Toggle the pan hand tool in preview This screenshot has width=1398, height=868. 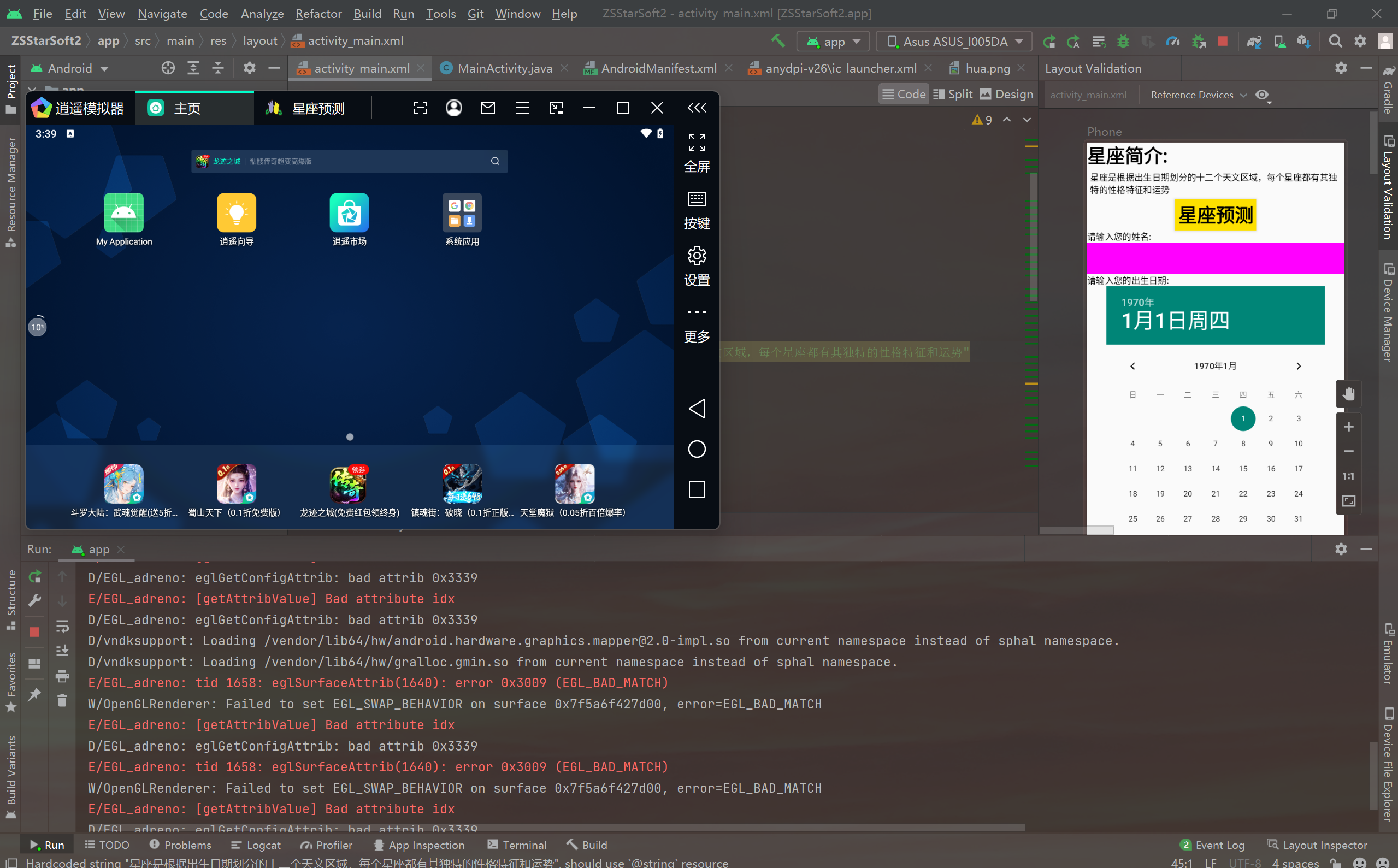[x=1348, y=394]
